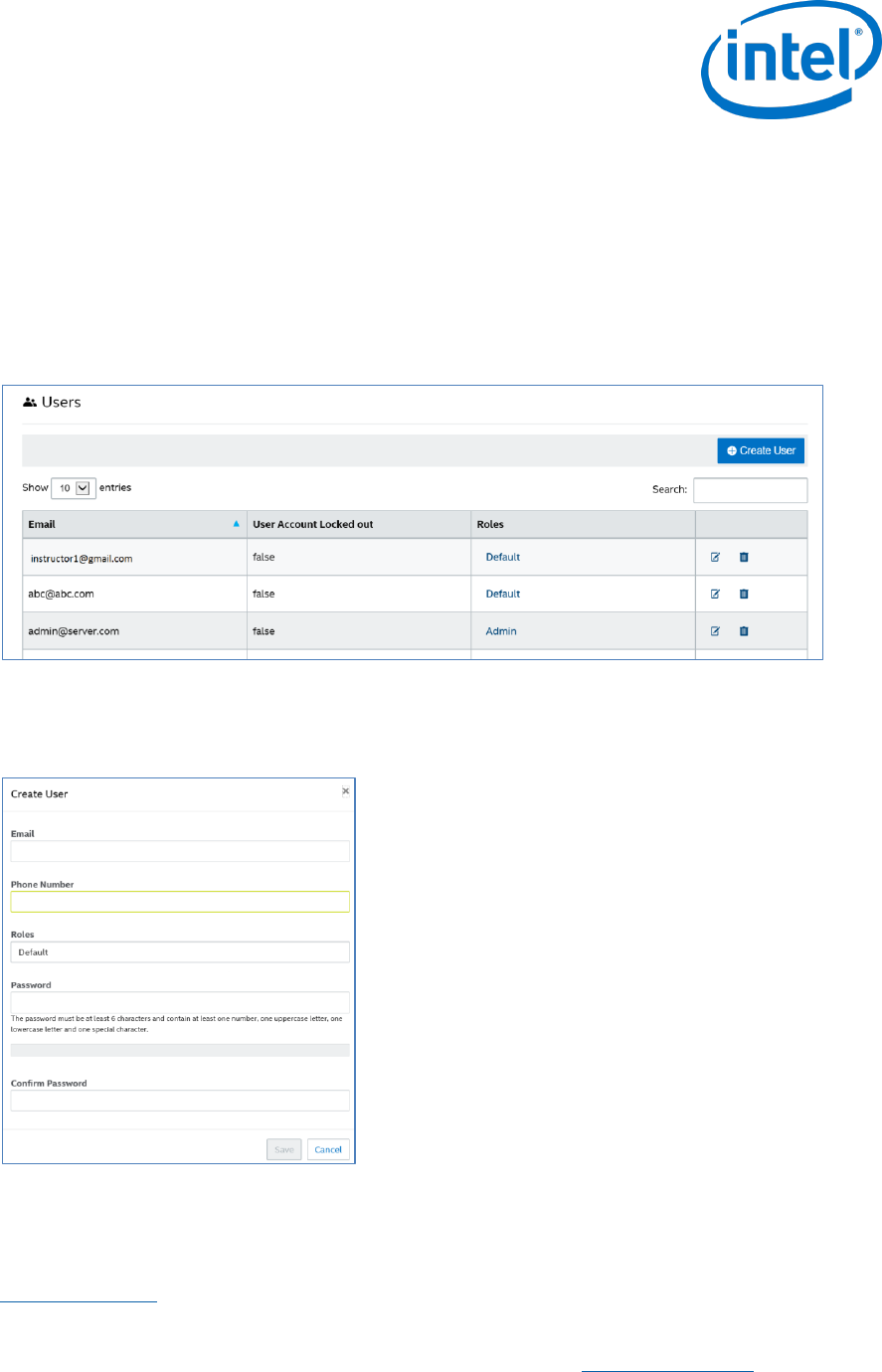Click the Save button in dialog
The image size is (882, 1372).
point(284,1149)
